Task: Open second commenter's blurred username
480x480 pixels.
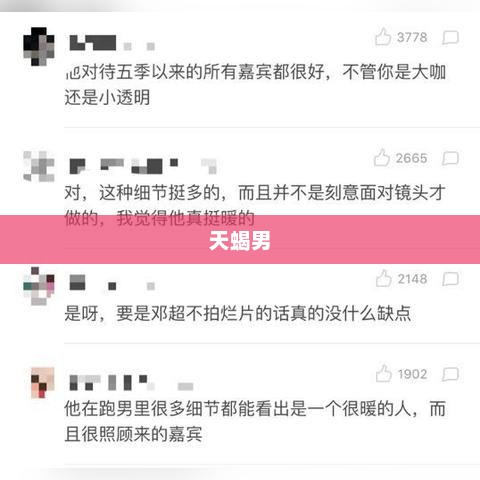Action: tap(143, 166)
